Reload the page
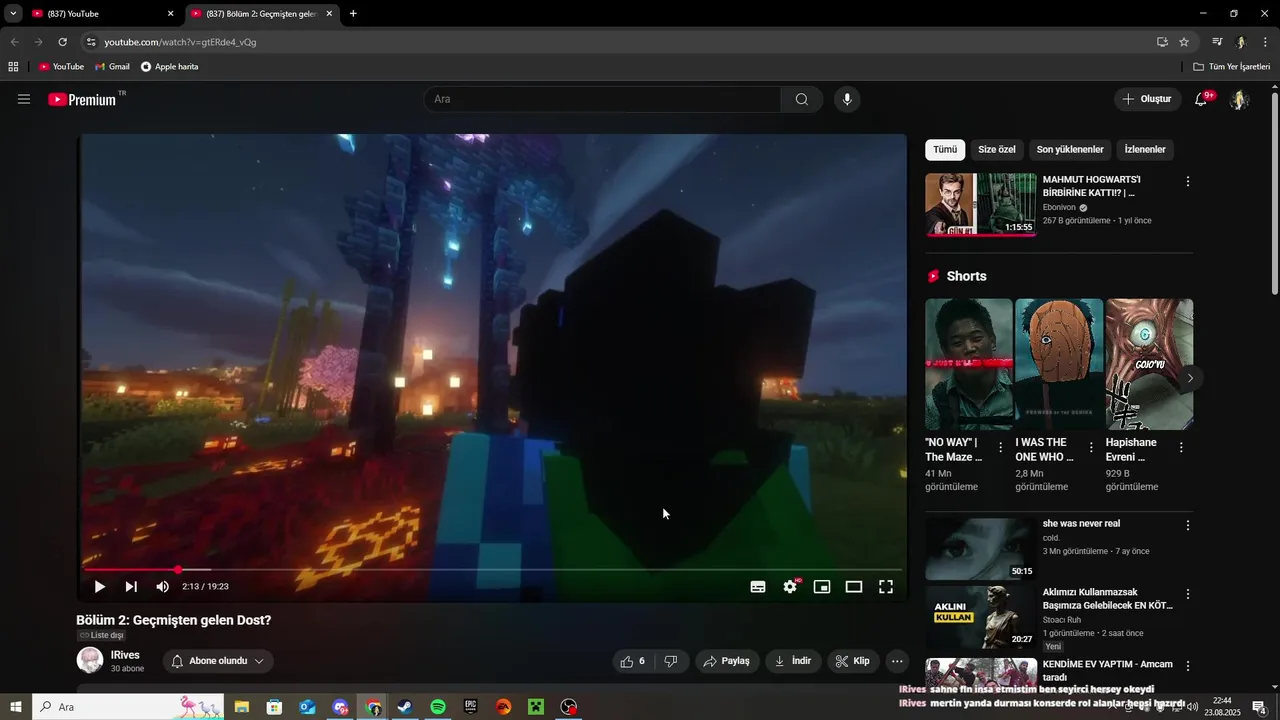Screen dimensions: 1280x720 tap(62, 42)
